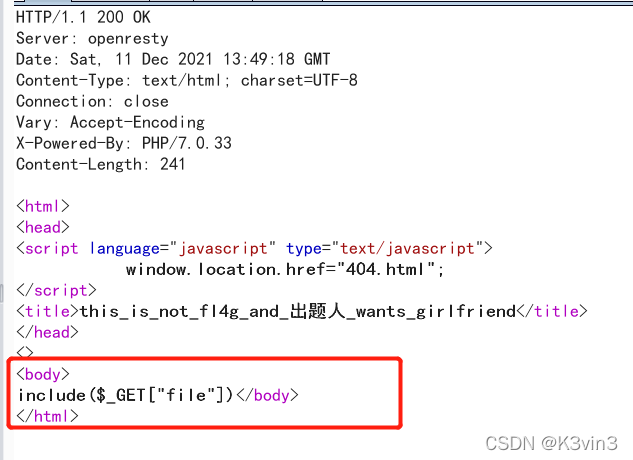Select the 'Server: openresty' header line

coord(92,38)
